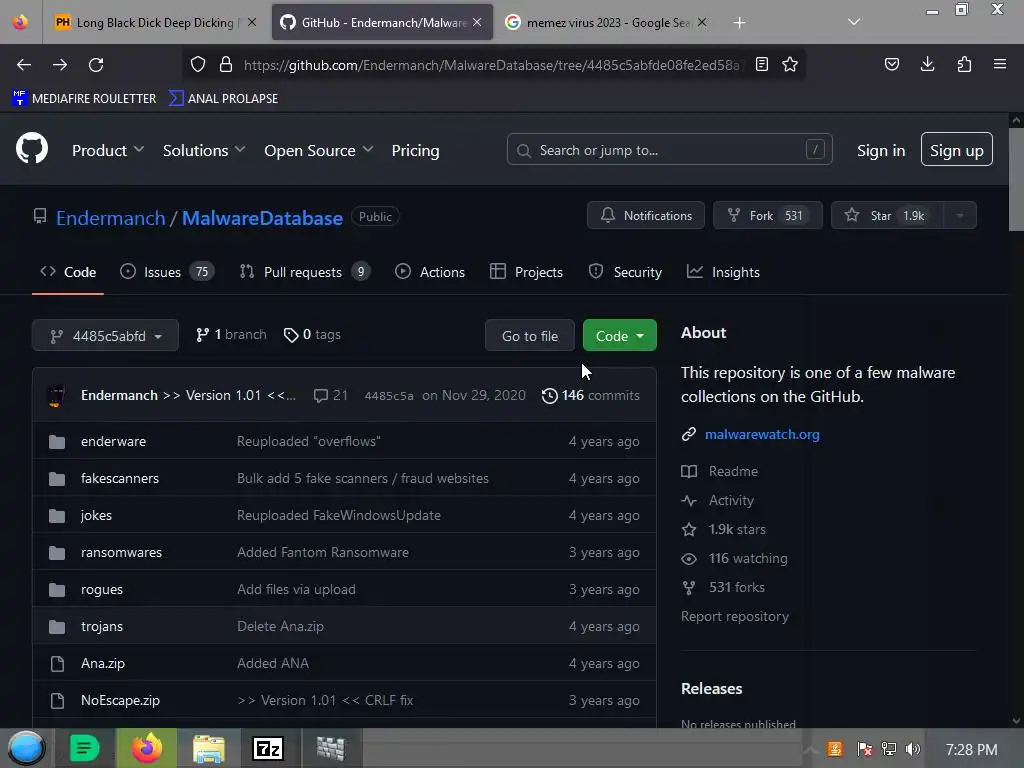The image size is (1024, 768).
Task: Open the jokes folder
Action: coord(97,515)
